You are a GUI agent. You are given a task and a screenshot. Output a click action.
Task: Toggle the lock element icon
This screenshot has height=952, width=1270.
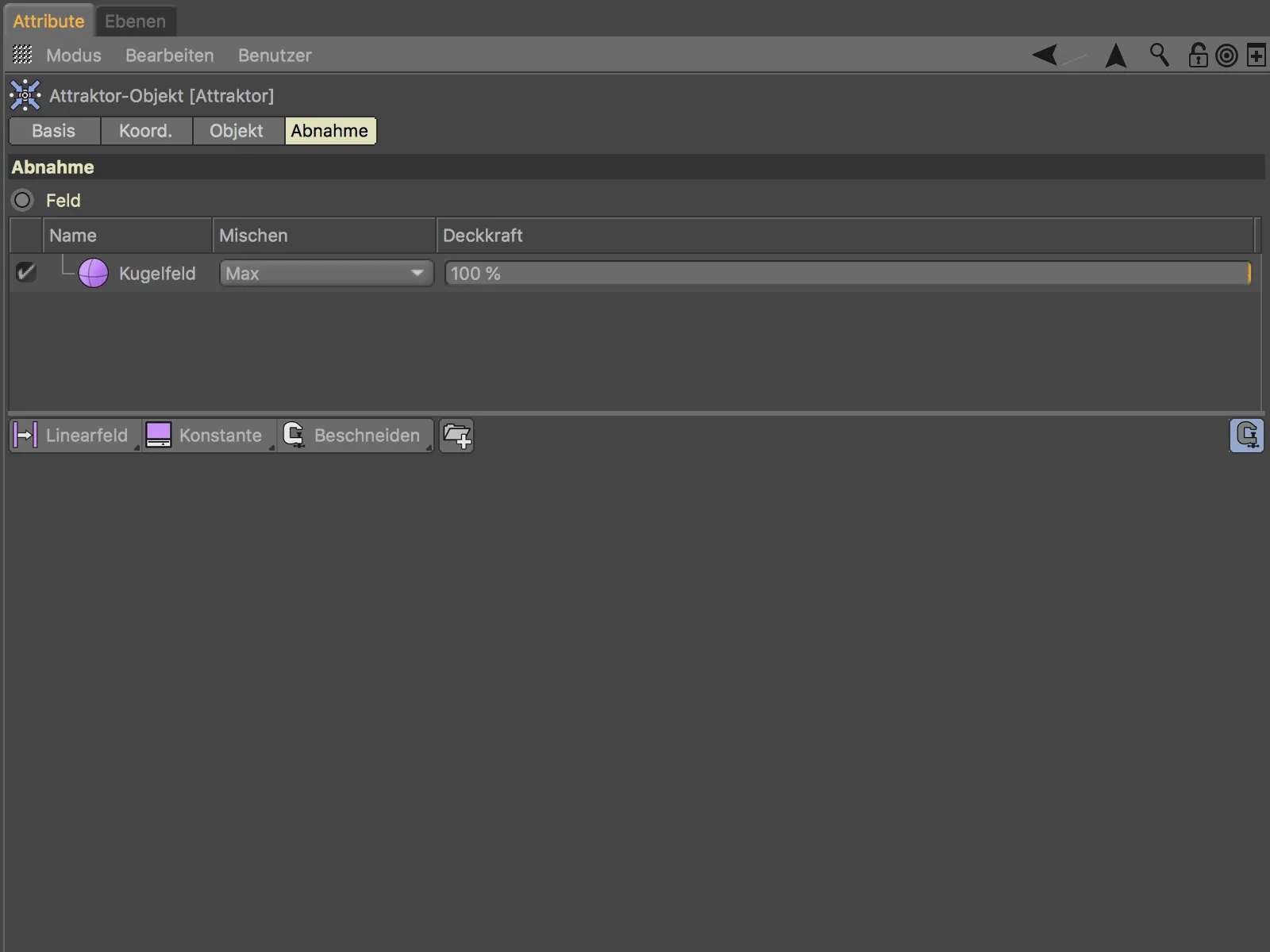1198,55
